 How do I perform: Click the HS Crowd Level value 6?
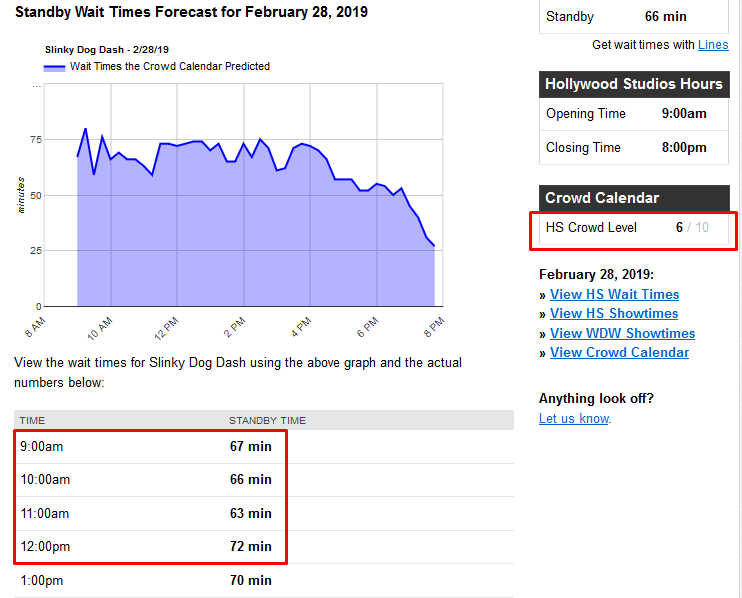point(679,228)
